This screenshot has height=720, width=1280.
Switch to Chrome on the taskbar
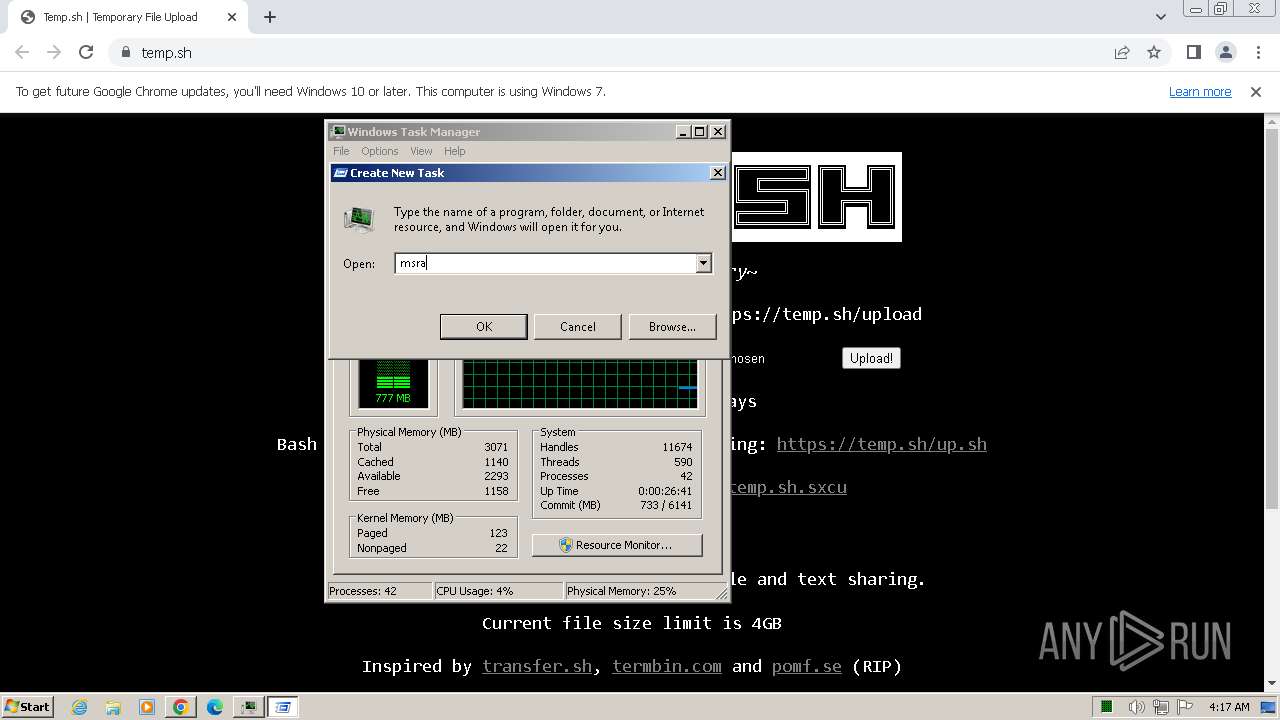[x=181, y=707]
